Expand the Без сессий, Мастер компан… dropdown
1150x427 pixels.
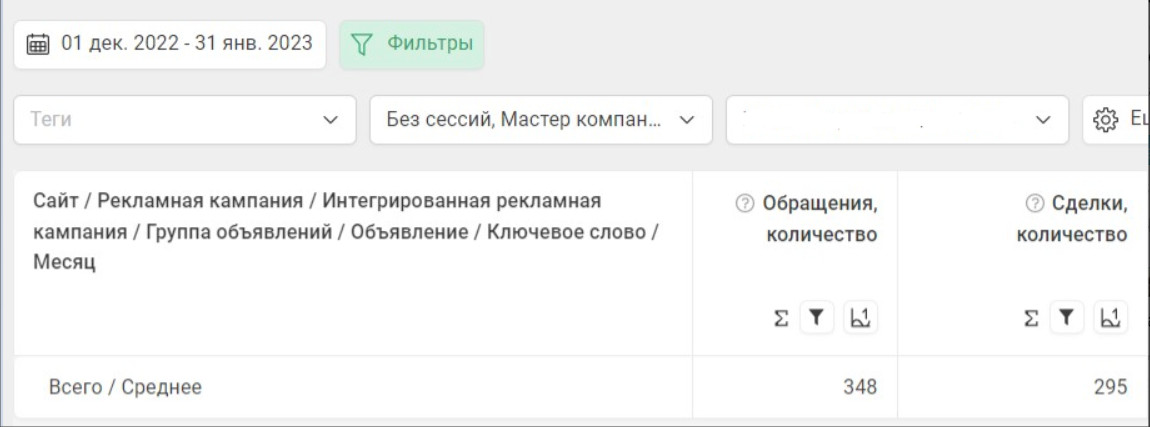tap(540, 120)
